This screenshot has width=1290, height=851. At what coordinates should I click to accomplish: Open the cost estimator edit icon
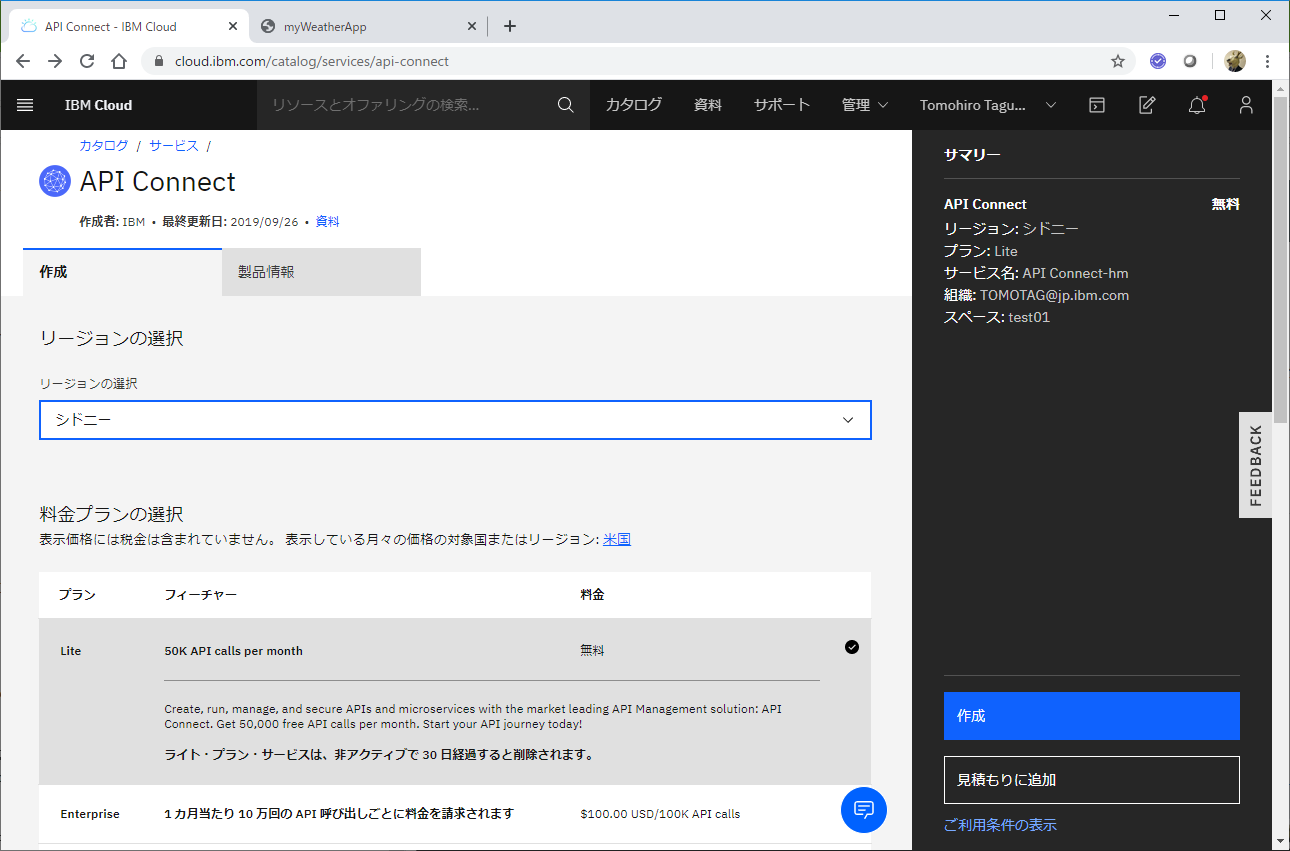(1147, 105)
